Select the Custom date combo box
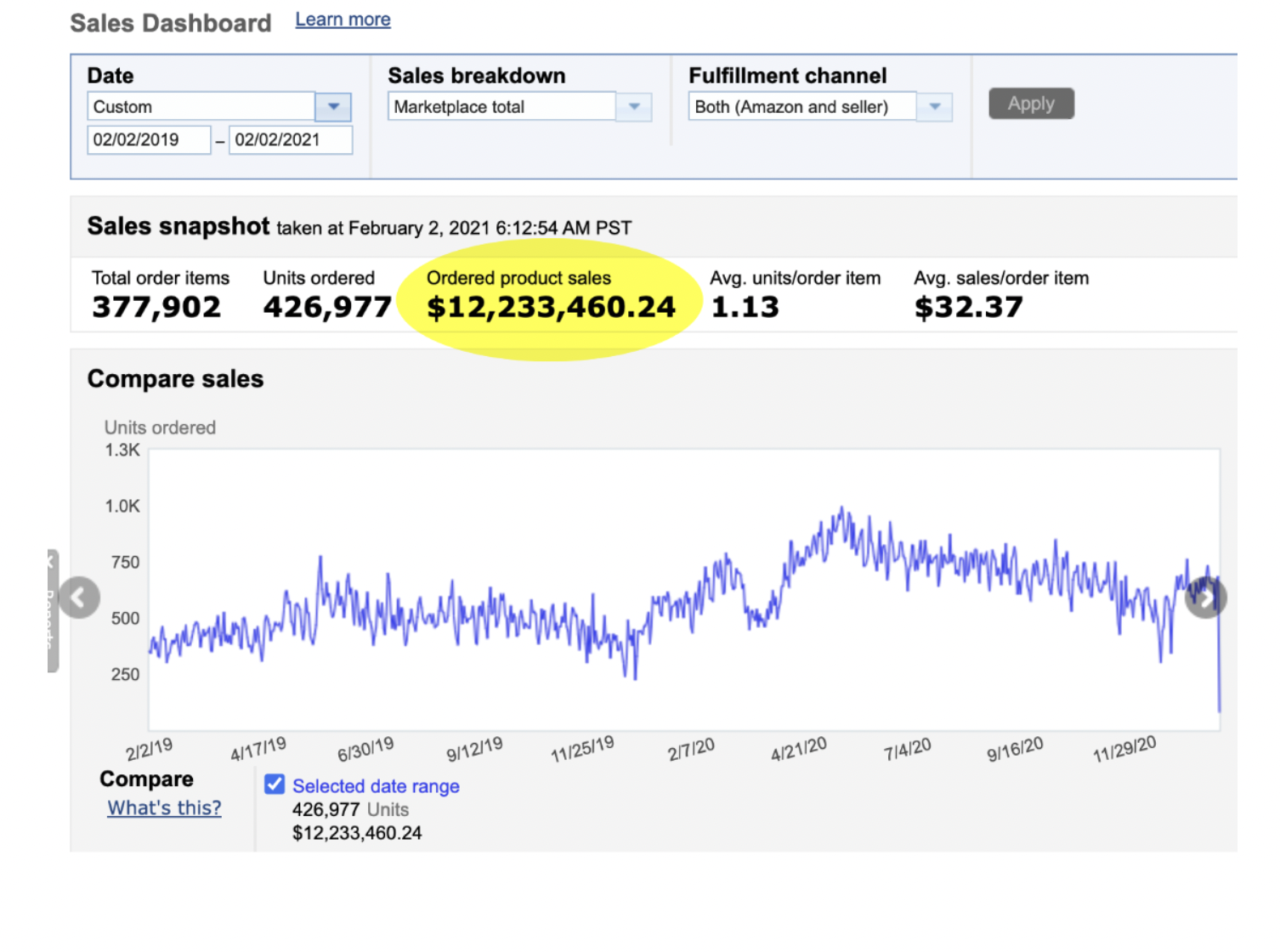 pos(201,107)
